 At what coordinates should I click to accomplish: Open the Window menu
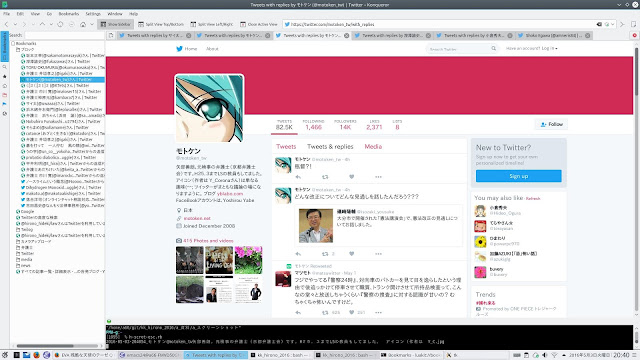pos(115,14)
